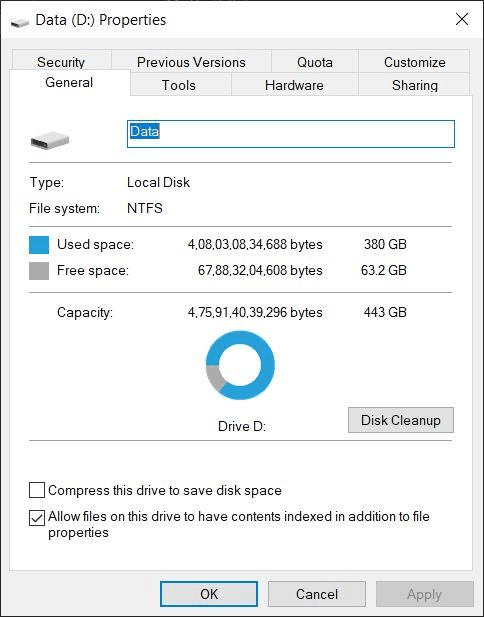Enable Compress this drive to save disk space
Image resolution: width=484 pixels, height=617 pixels.
pos(37,491)
